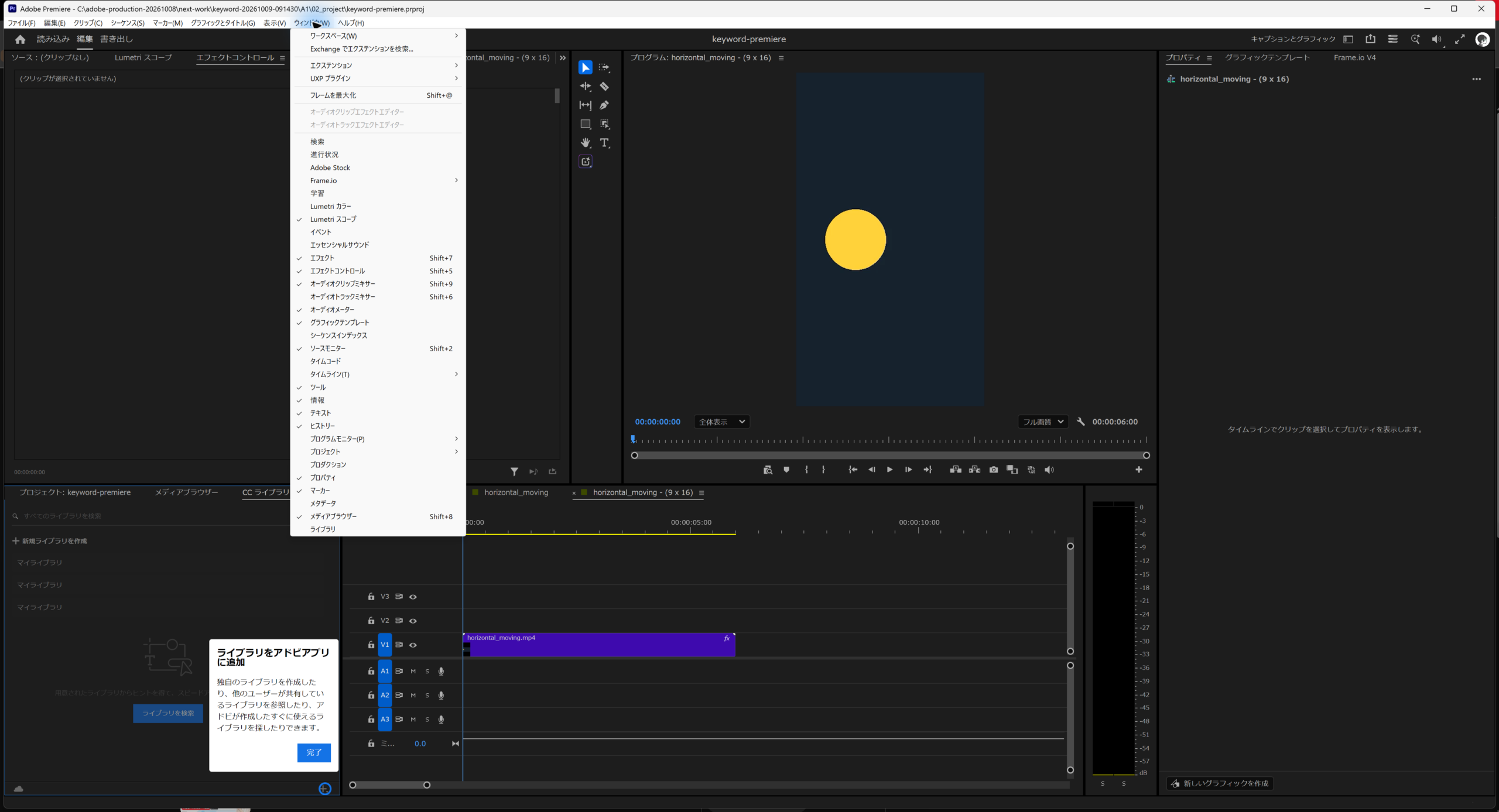
Task: Click horizontal_moving.mp4 clip in timeline
Action: click(x=599, y=645)
